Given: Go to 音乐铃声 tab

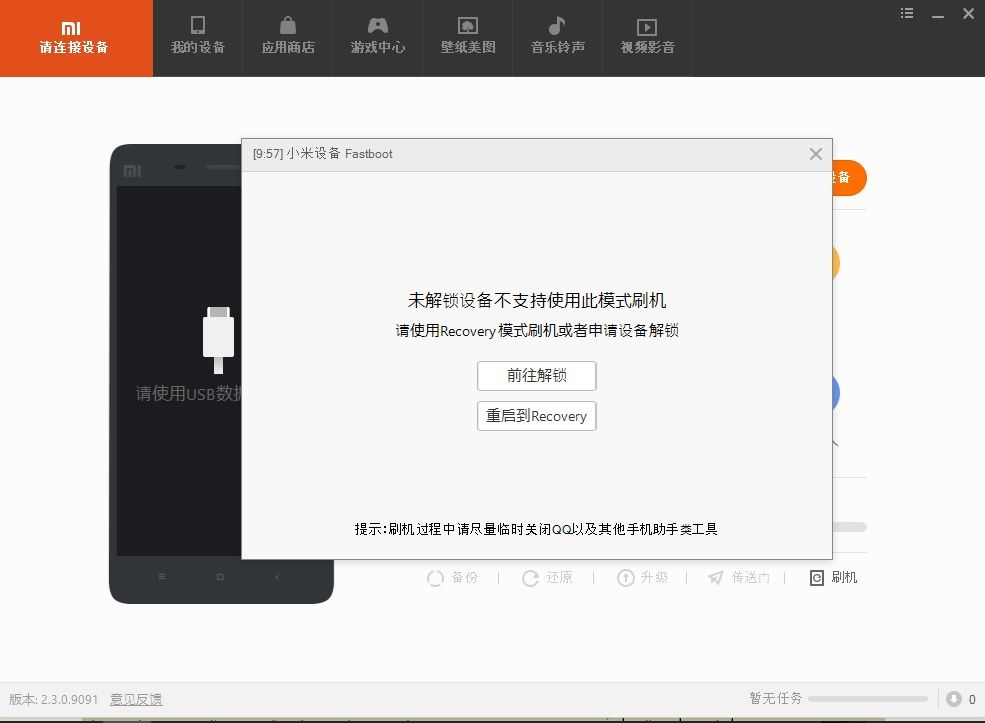Looking at the screenshot, I should click(558, 38).
